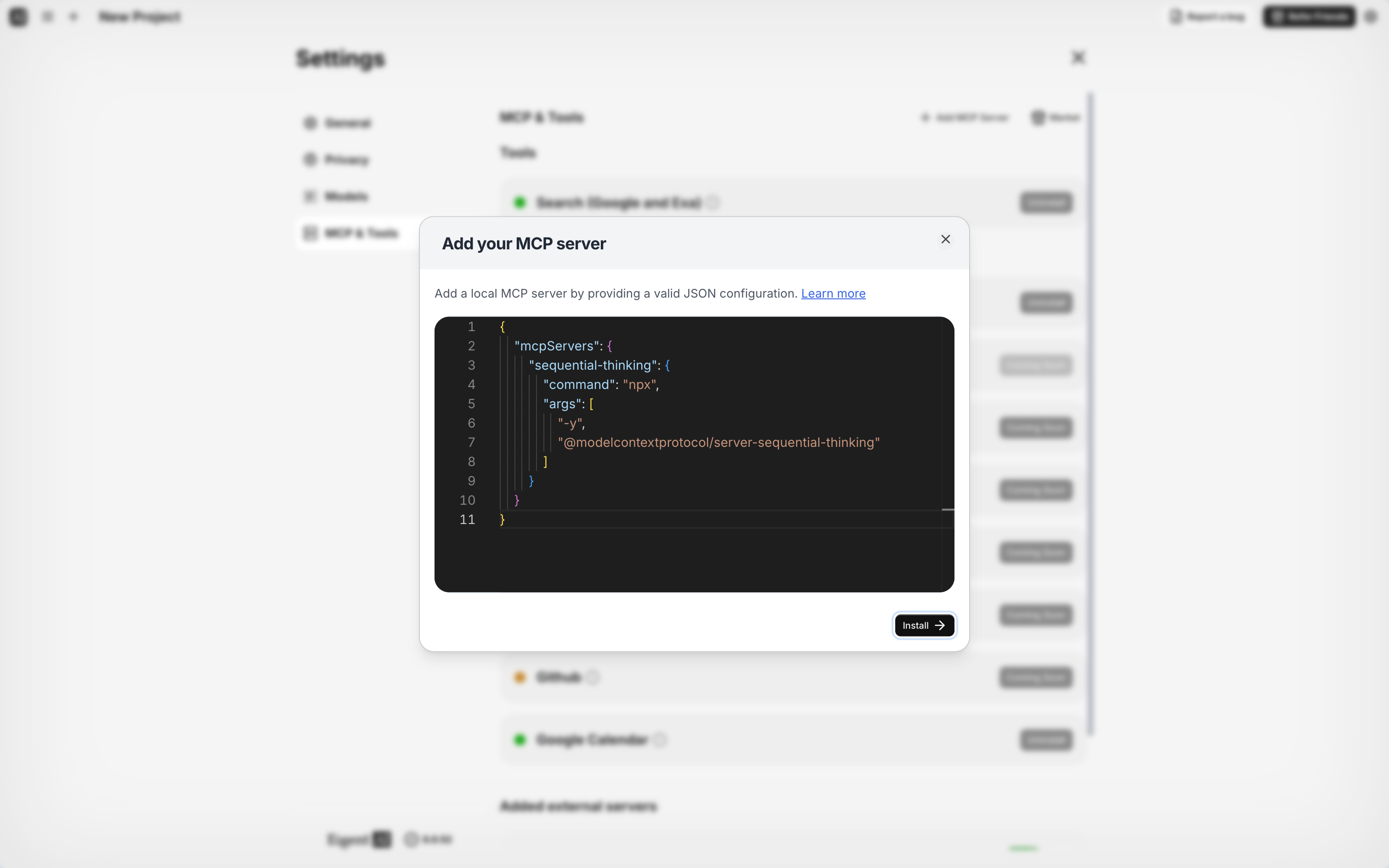Click the info icon next to Github
Viewport: 1389px width, 868px height.
(593, 677)
